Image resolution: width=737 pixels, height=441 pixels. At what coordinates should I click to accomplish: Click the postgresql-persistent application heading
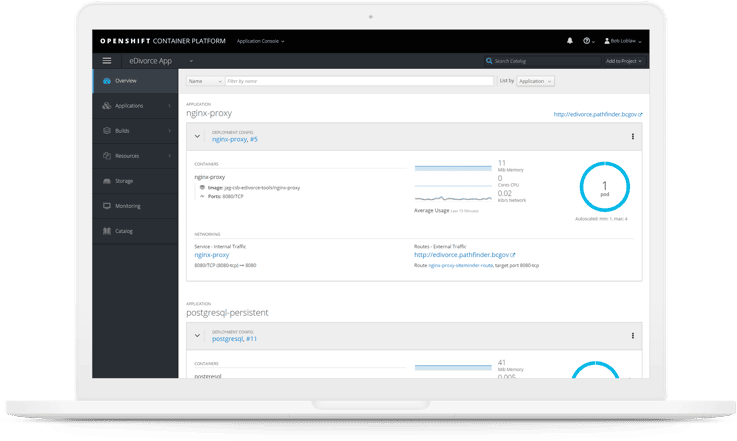(227, 313)
